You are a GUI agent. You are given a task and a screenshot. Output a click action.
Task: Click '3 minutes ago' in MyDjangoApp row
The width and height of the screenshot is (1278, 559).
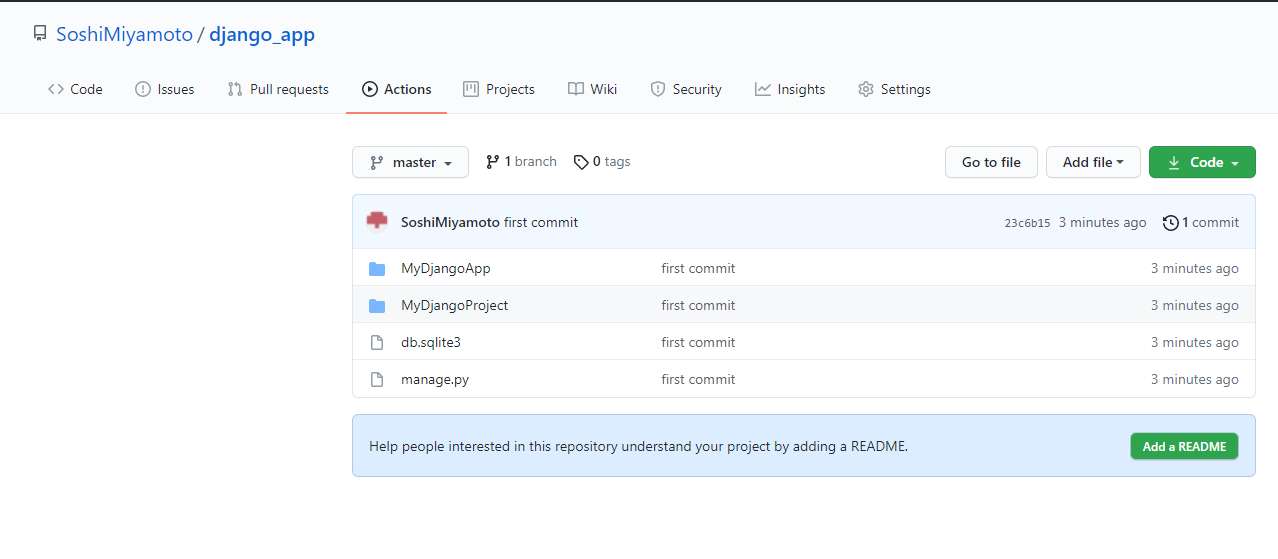click(x=1194, y=268)
